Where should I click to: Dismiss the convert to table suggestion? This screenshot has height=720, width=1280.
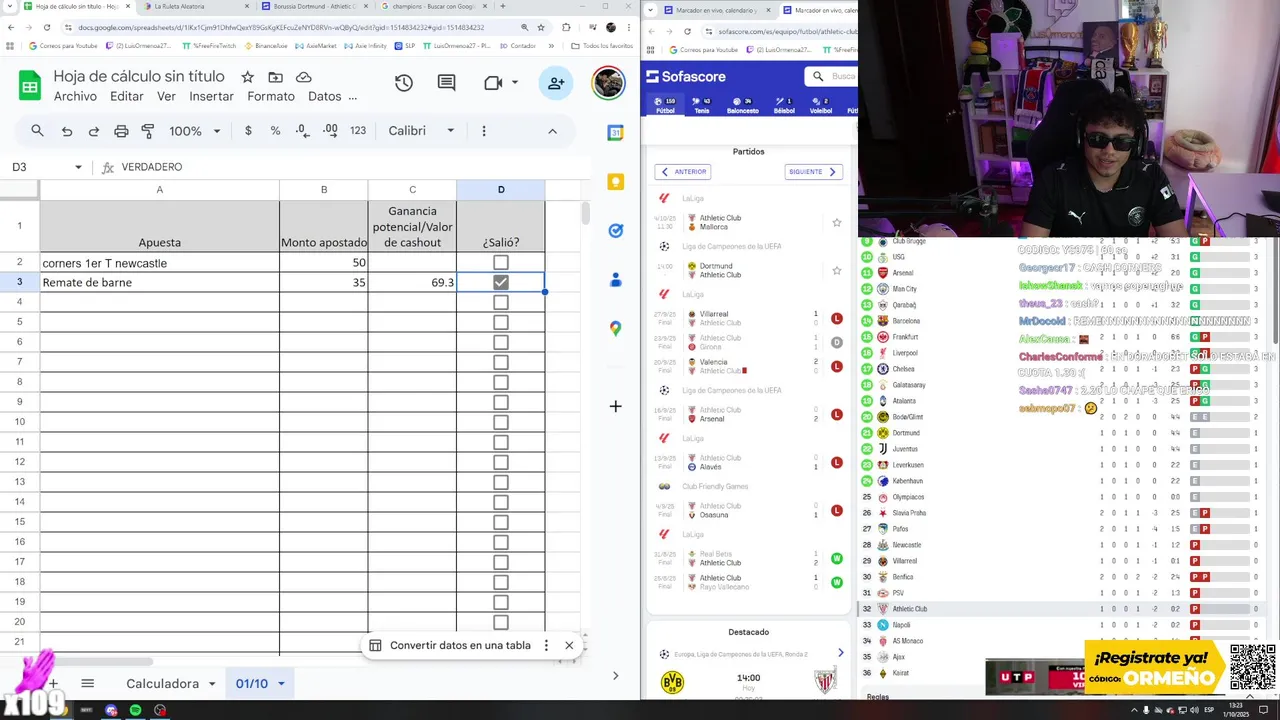(569, 646)
